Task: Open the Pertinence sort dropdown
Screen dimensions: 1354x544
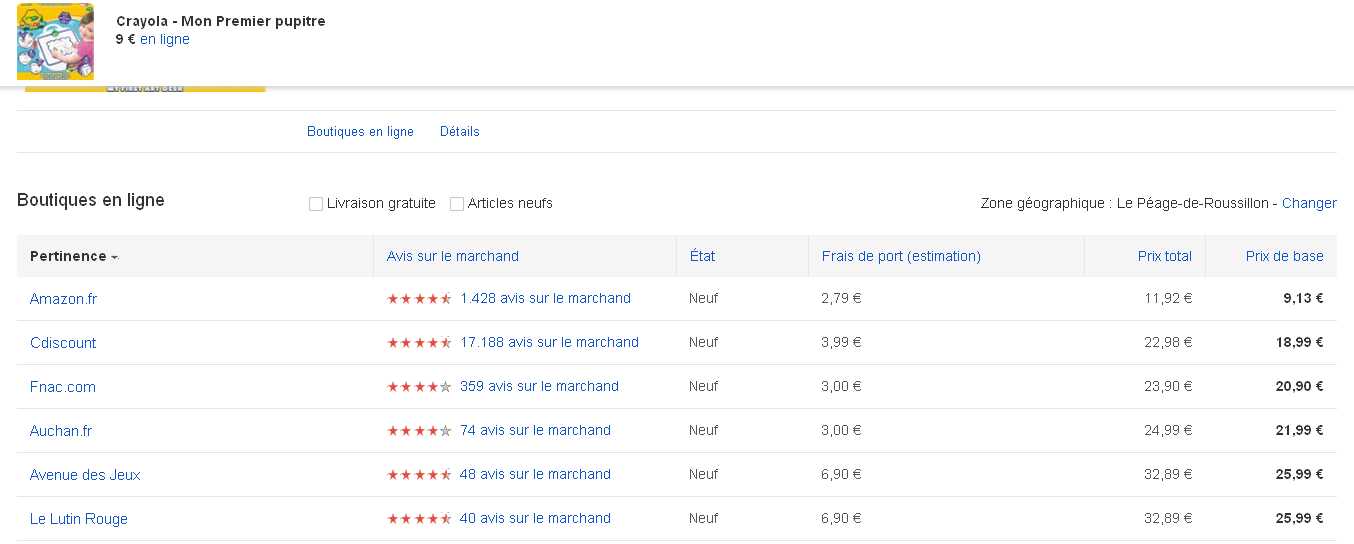Action: click(74, 257)
